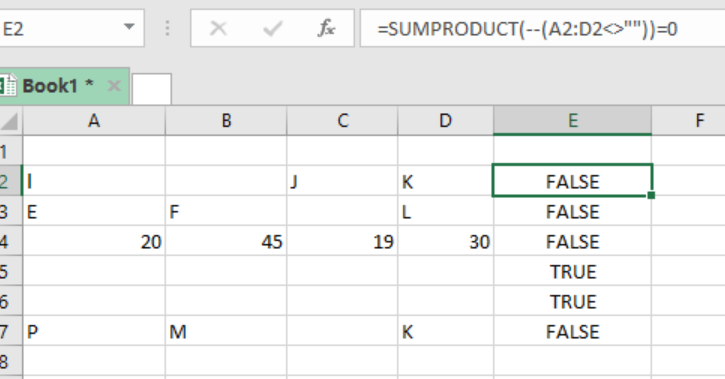Select cell B7 containing M
Screen dimensions: 725x379
[226, 331]
